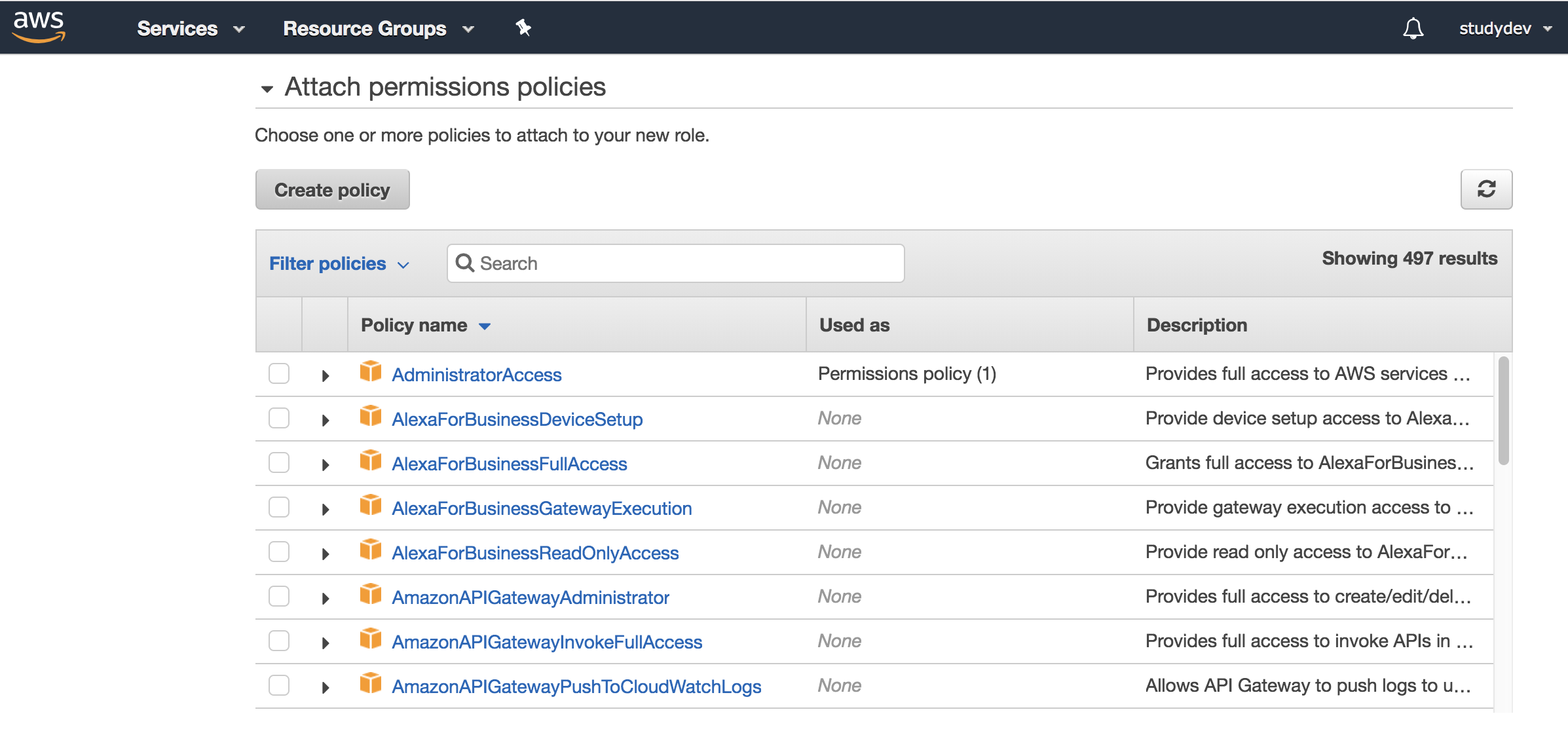Expand the AlexaForBusinessReadOnlyAccess row details

326,554
